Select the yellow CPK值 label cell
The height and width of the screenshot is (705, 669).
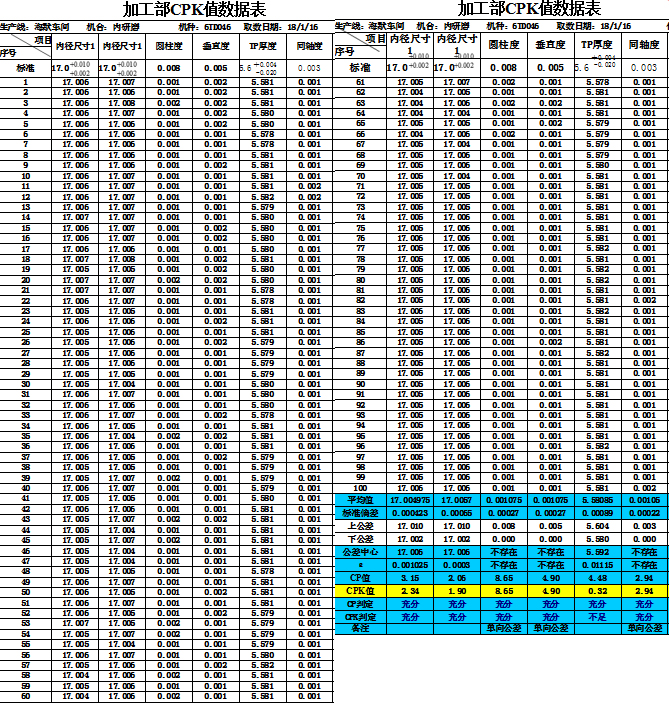[x=359, y=591]
